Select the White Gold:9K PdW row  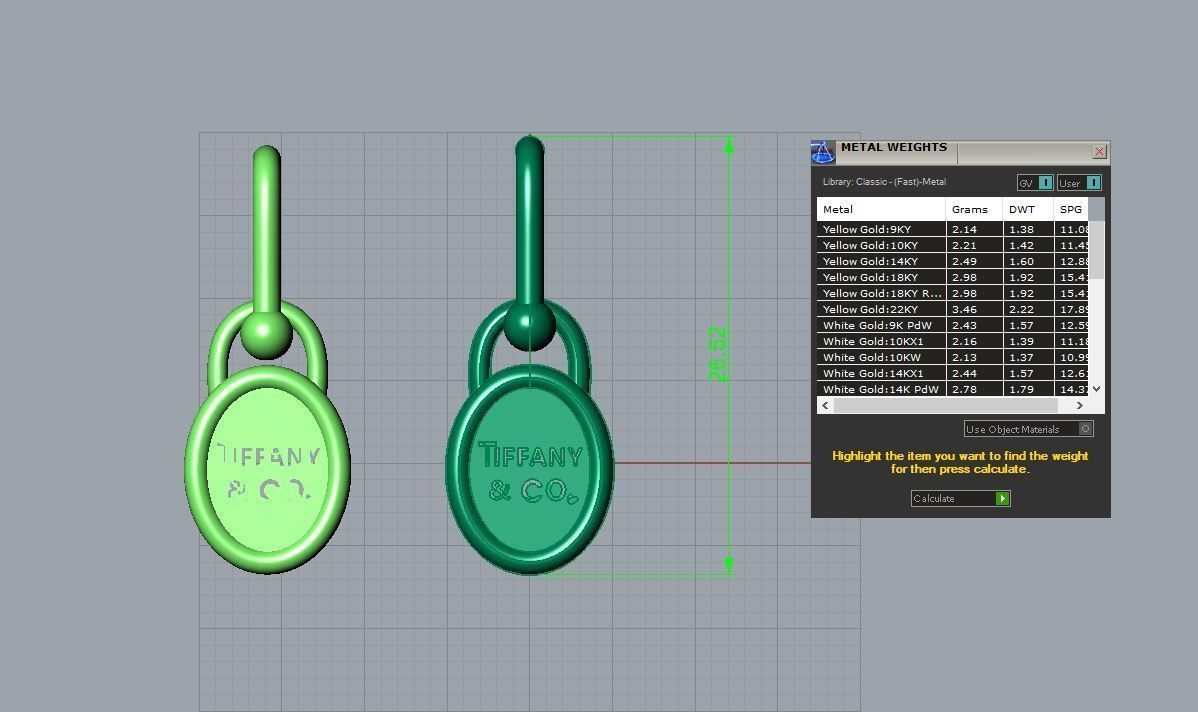click(x=953, y=325)
